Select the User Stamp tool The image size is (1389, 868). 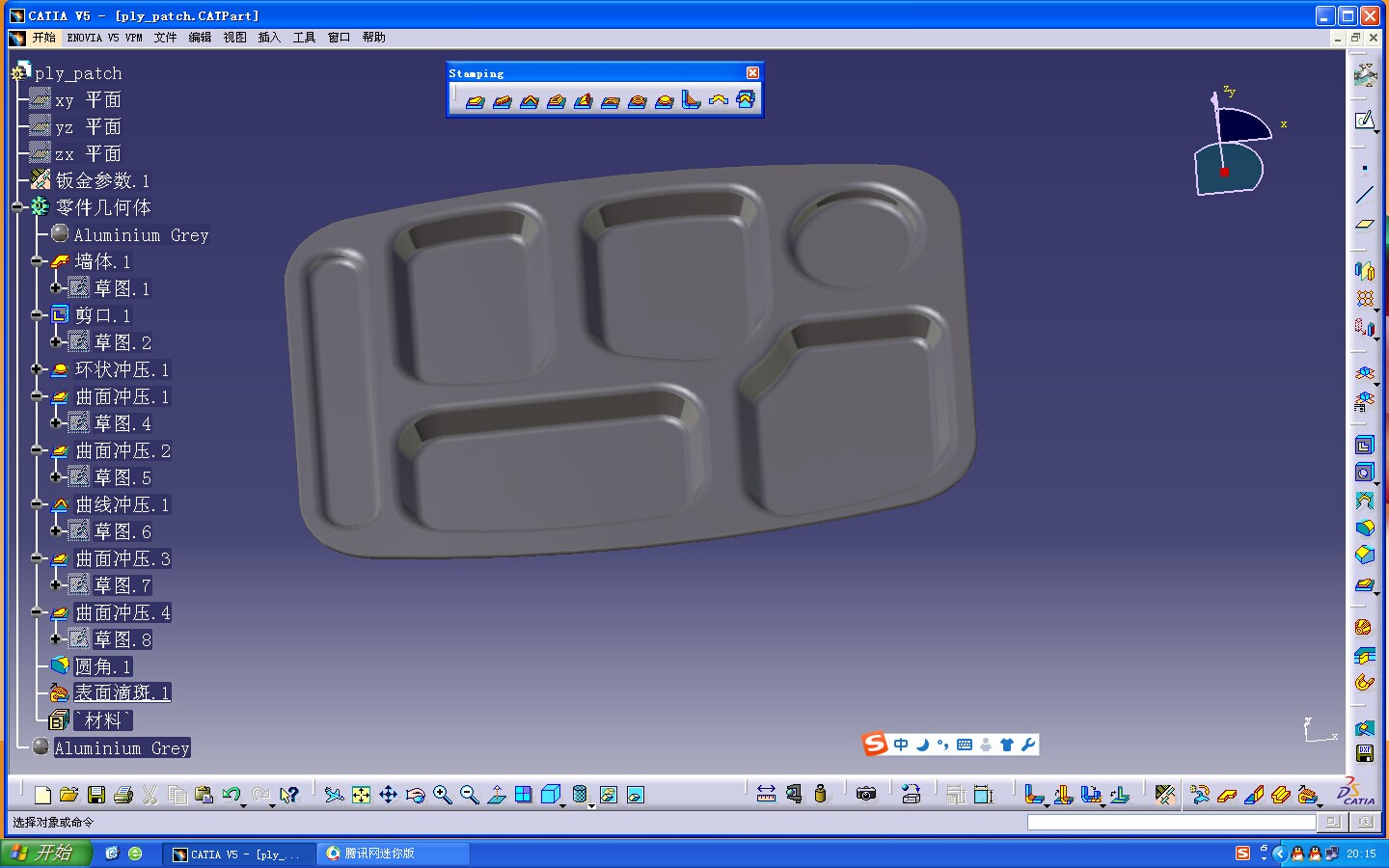(x=745, y=100)
